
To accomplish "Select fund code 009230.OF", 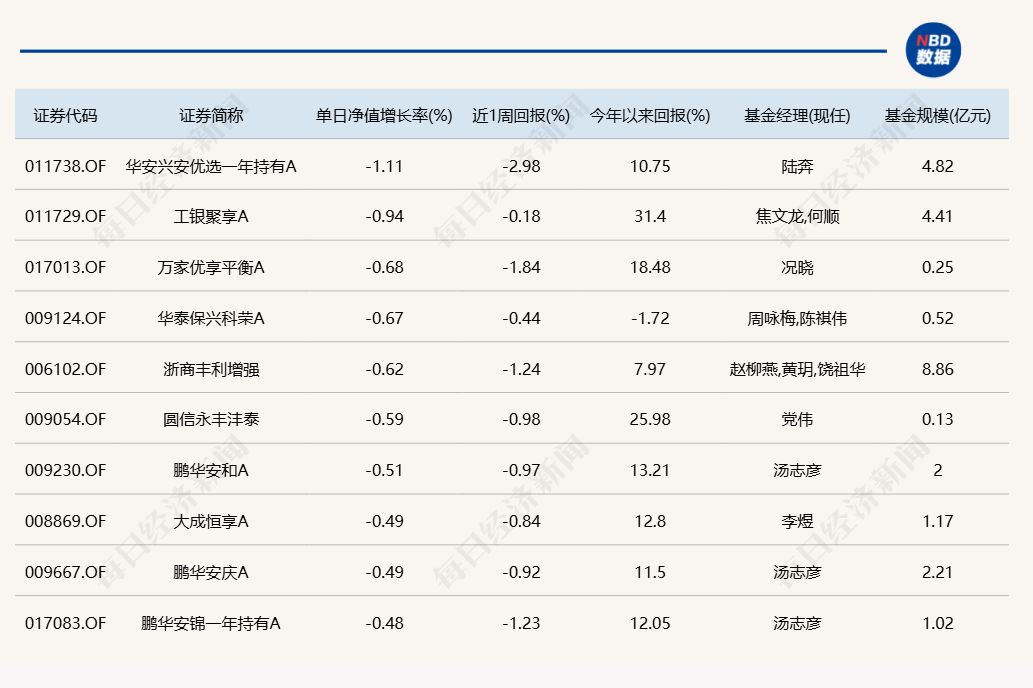I will click(65, 470).
